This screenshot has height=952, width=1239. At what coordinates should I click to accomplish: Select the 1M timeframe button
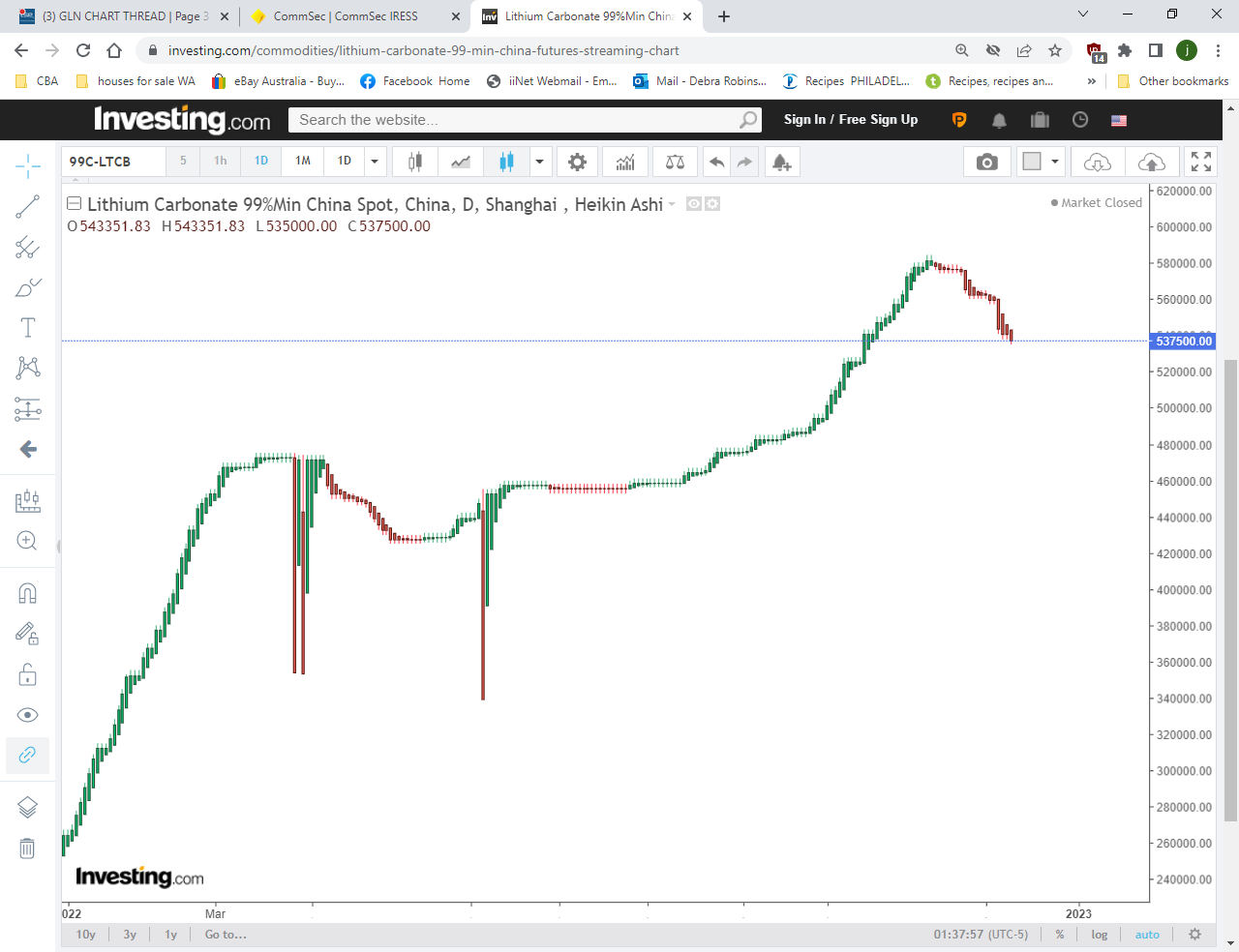[303, 162]
